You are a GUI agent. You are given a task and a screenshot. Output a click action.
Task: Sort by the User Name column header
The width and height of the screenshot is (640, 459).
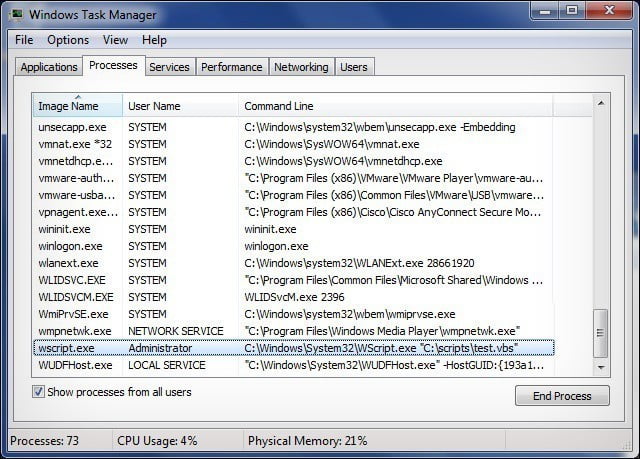(x=180, y=106)
